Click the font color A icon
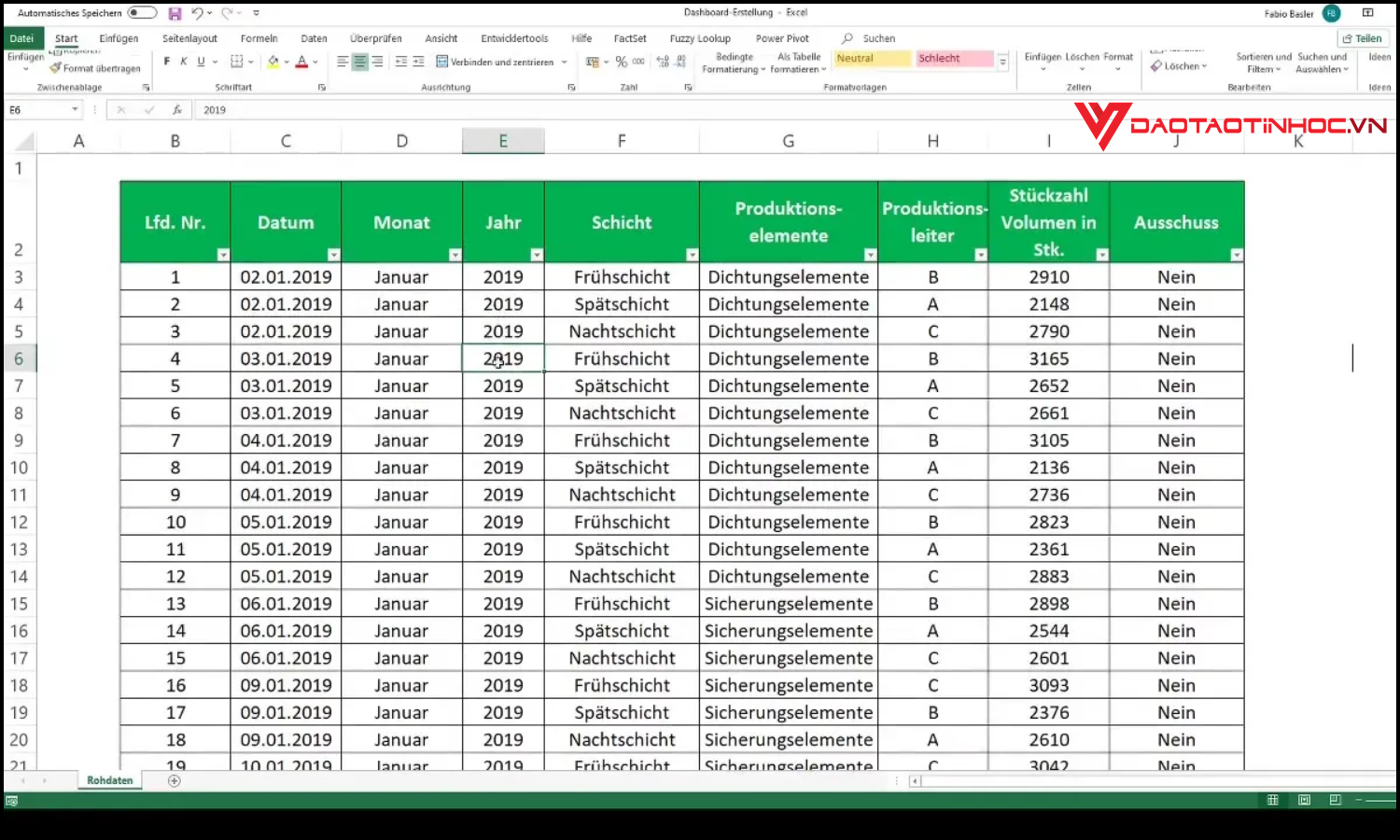 pos(301,62)
